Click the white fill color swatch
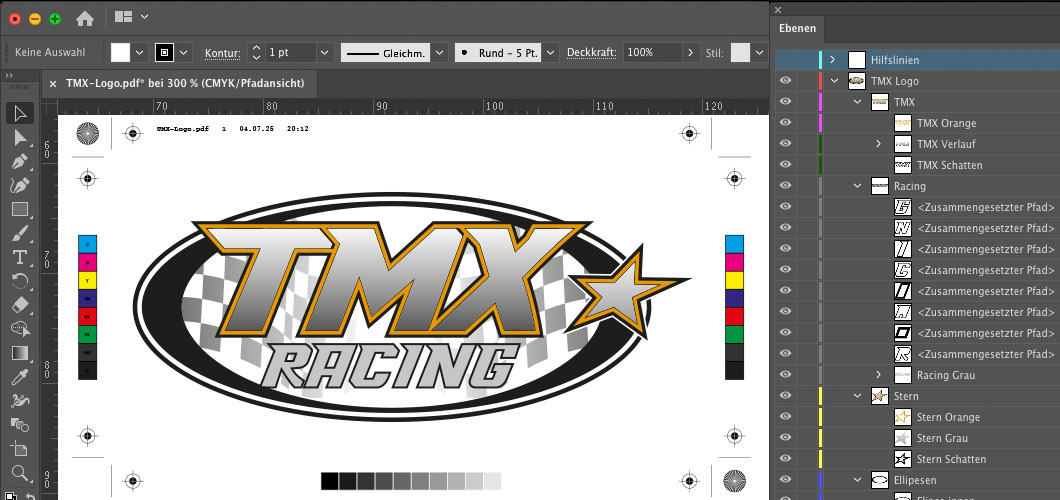This screenshot has width=1060, height=500. pos(120,52)
